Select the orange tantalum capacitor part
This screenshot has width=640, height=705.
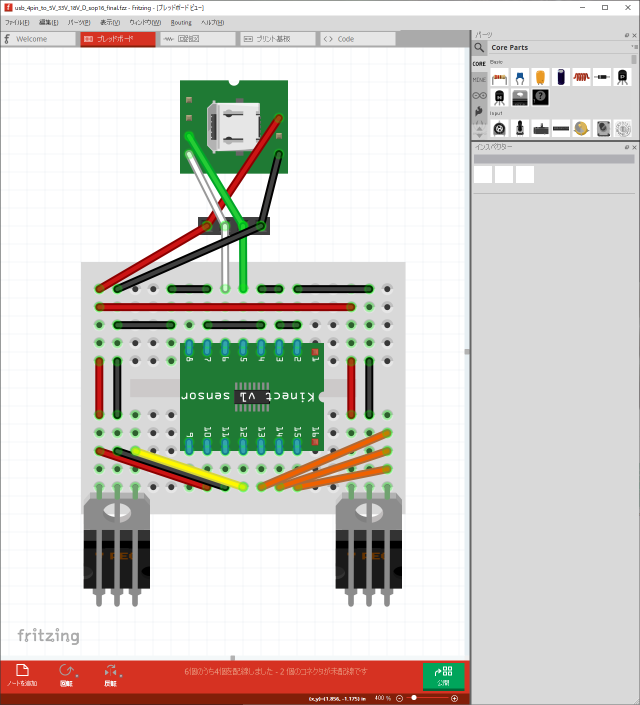click(x=540, y=78)
